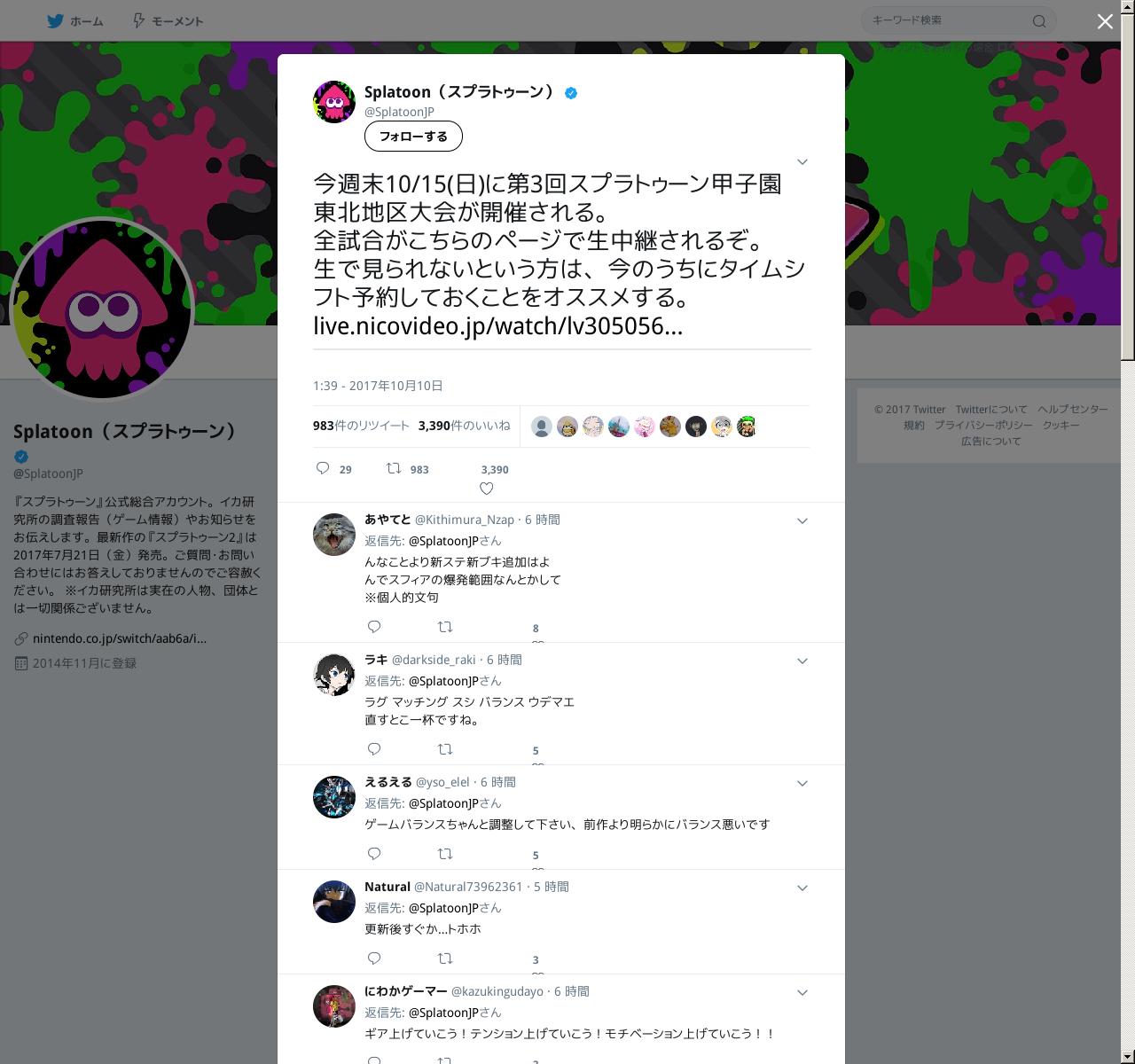Click the search magnifier icon

point(1039,21)
